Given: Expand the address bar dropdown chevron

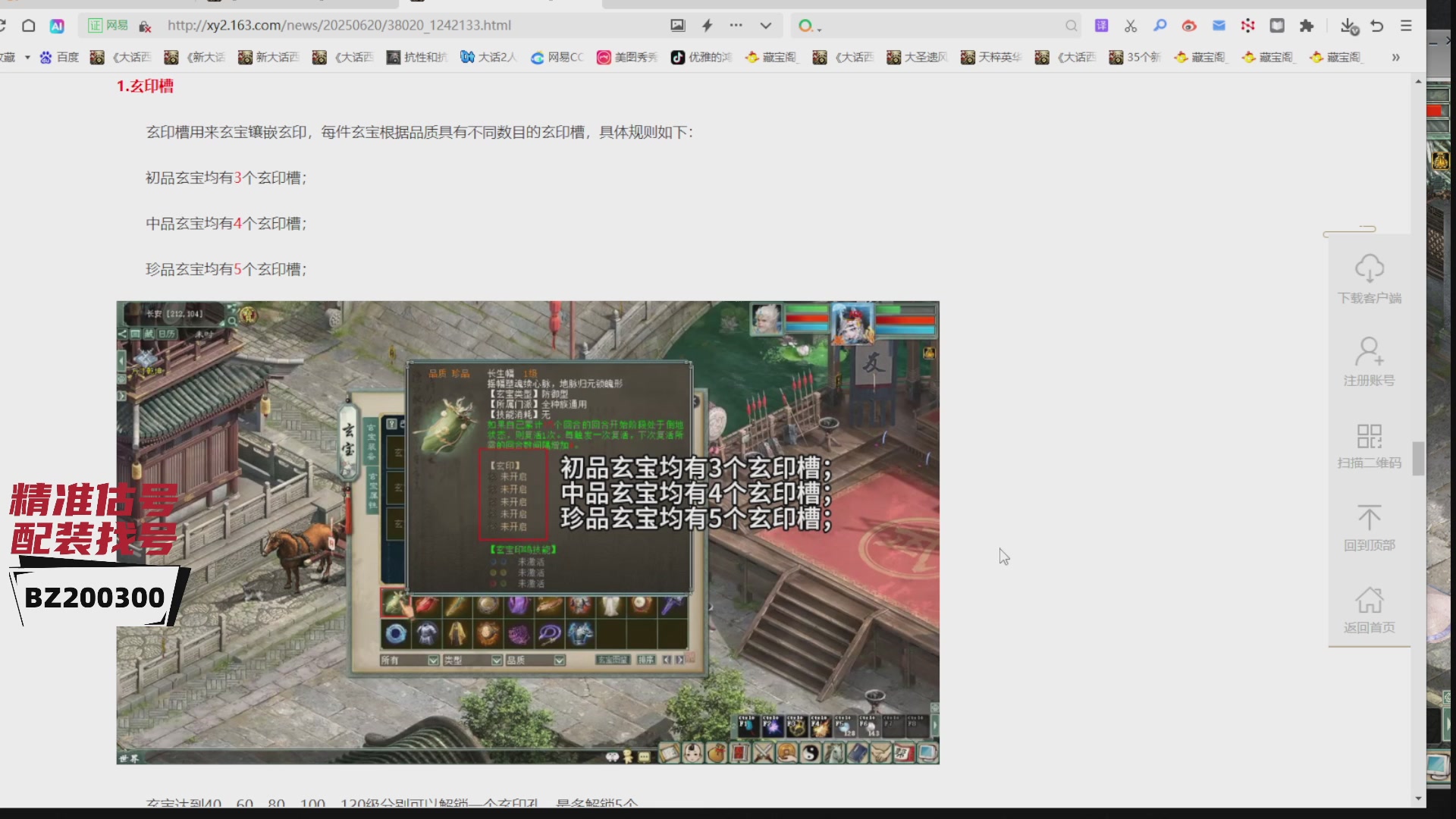Looking at the screenshot, I should [x=766, y=26].
